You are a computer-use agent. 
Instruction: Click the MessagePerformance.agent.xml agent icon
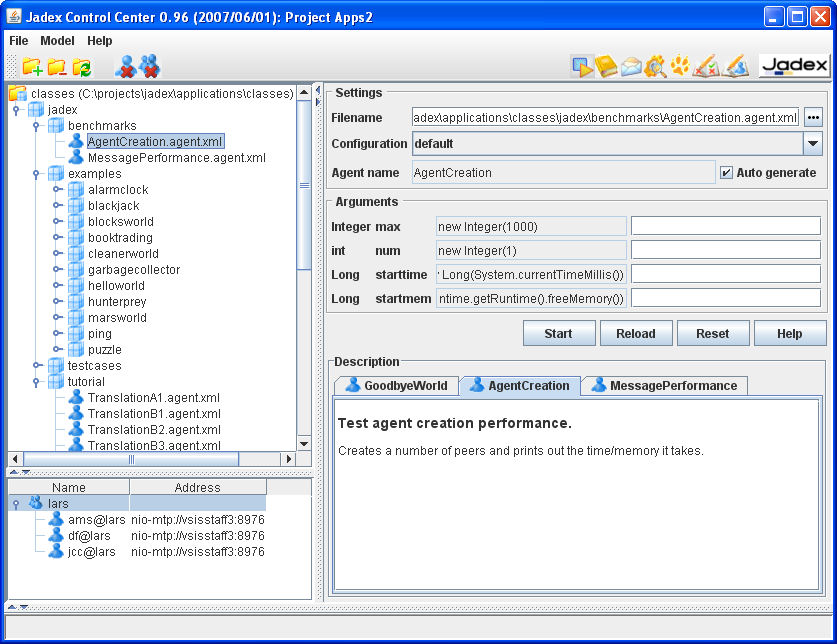point(76,157)
